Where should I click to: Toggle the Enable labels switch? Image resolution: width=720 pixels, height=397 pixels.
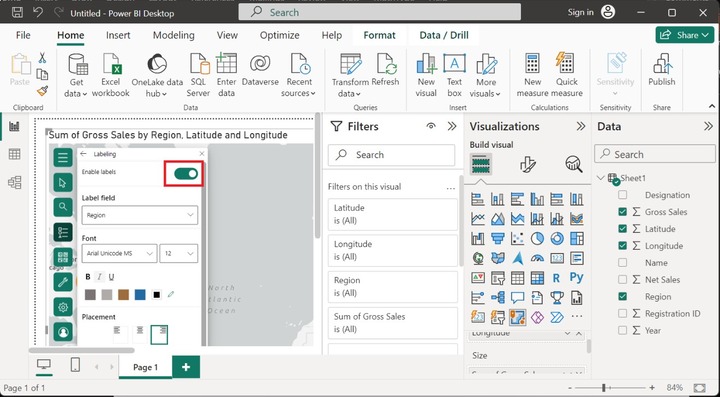click(186, 173)
